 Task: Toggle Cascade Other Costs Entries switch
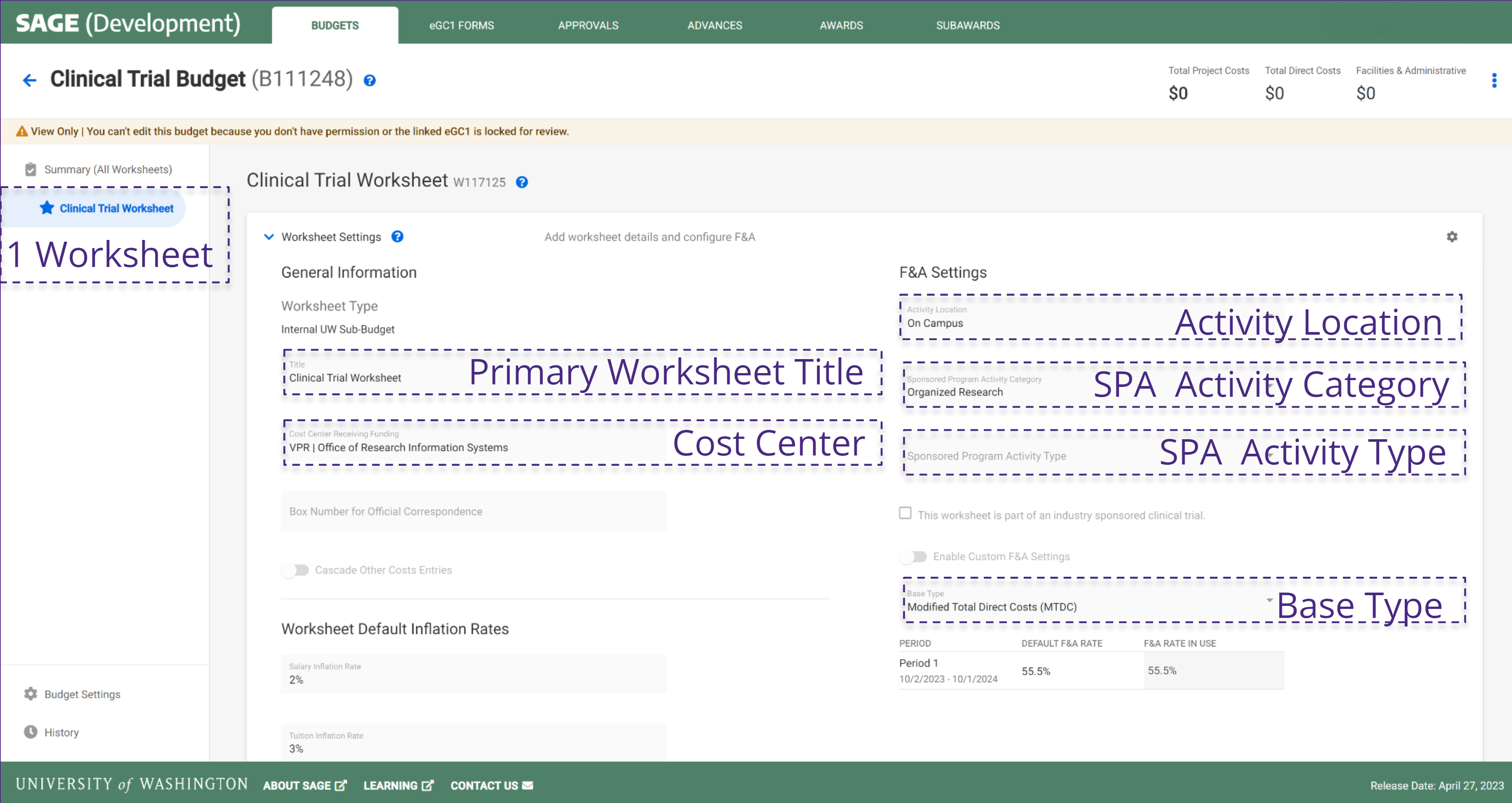click(295, 569)
